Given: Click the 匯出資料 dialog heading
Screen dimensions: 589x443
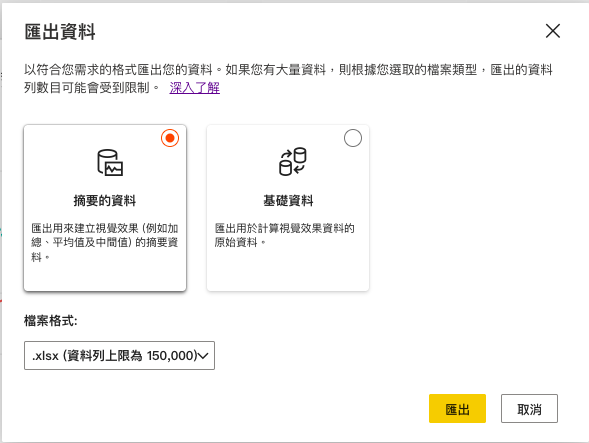Looking at the screenshot, I should point(60,32).
